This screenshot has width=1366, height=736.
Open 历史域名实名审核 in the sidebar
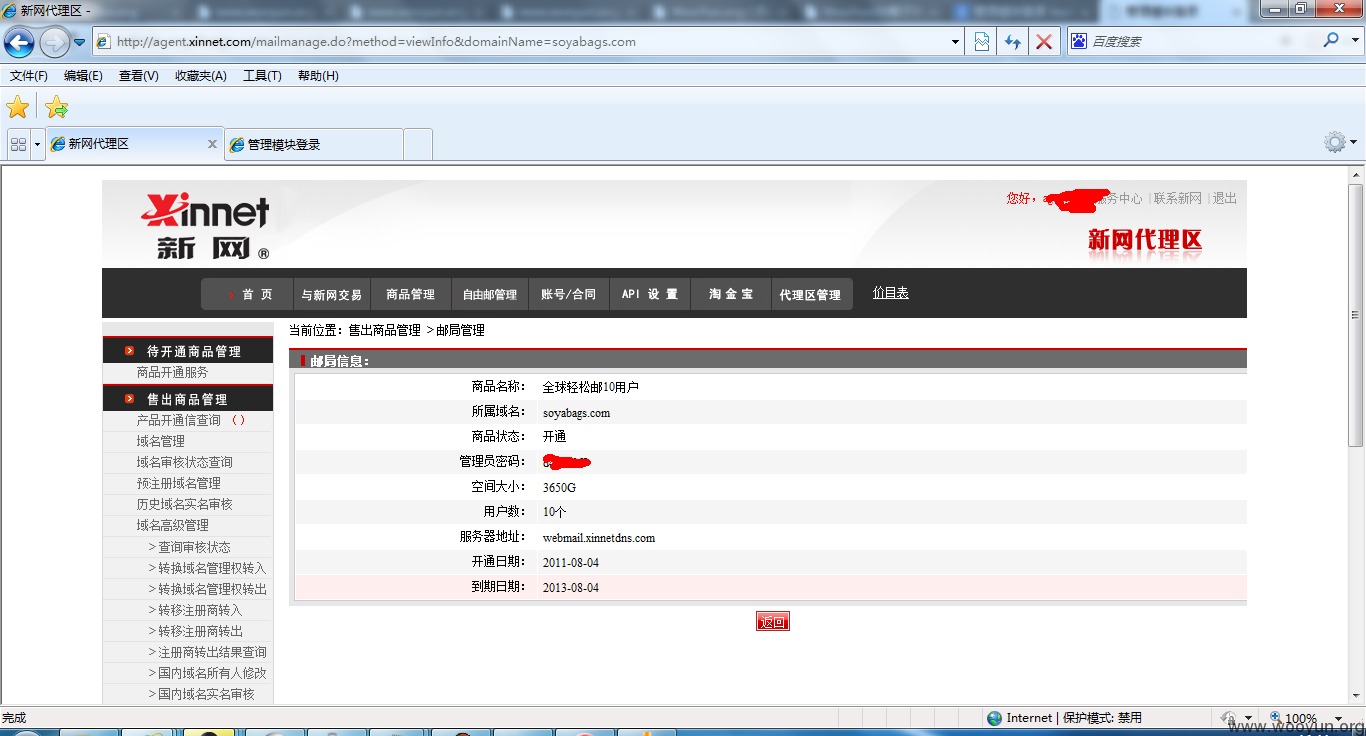point(184,504)
